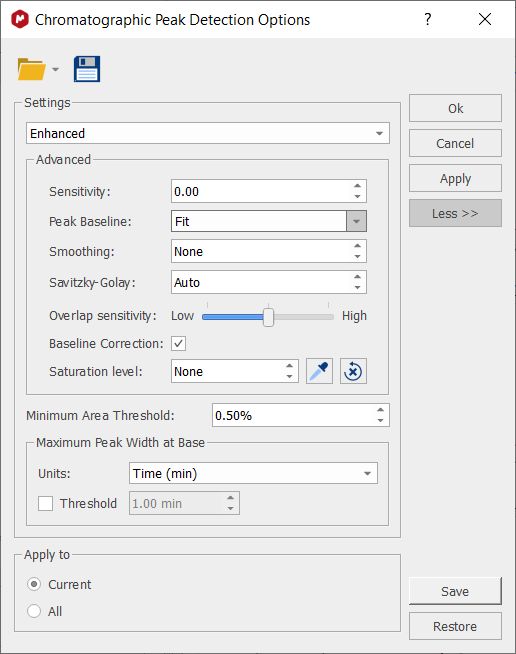The width and height of the screenshot is (516, 654).
Task: Increase the Smoothing value with up arrow
Action: [357, 246]
